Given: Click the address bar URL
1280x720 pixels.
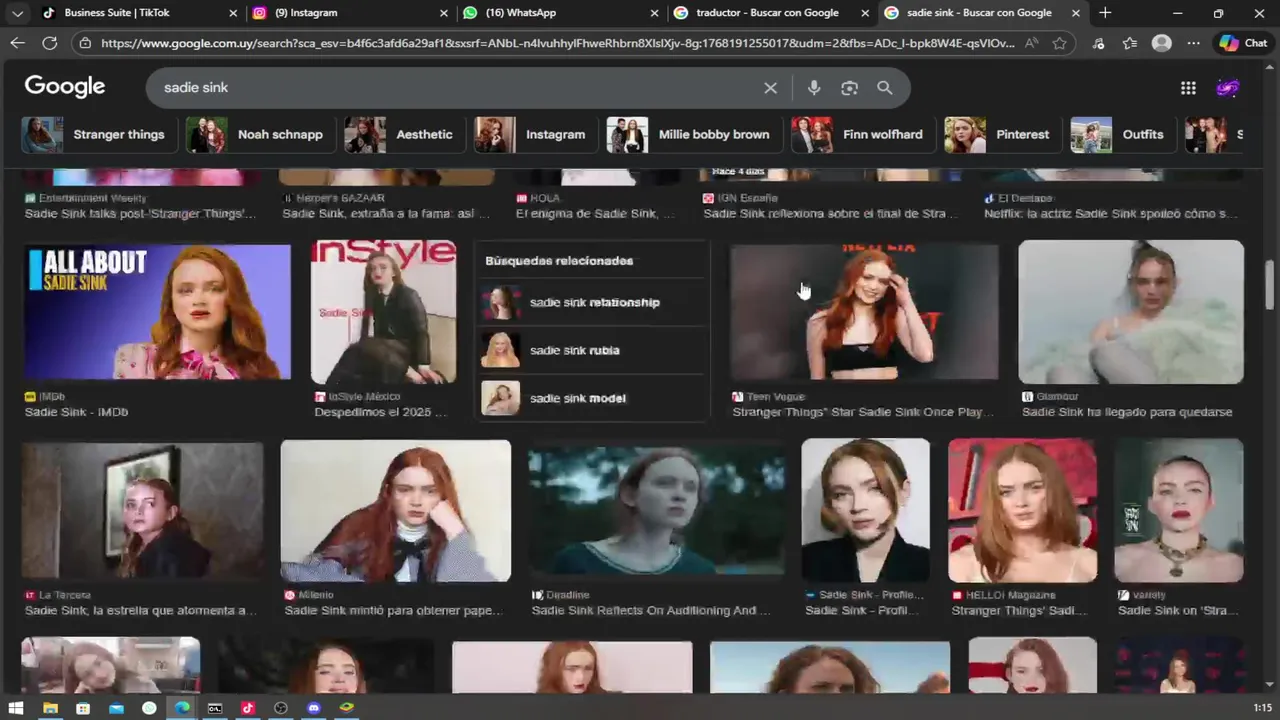Looking at the screenshot, I should point(557,43).
